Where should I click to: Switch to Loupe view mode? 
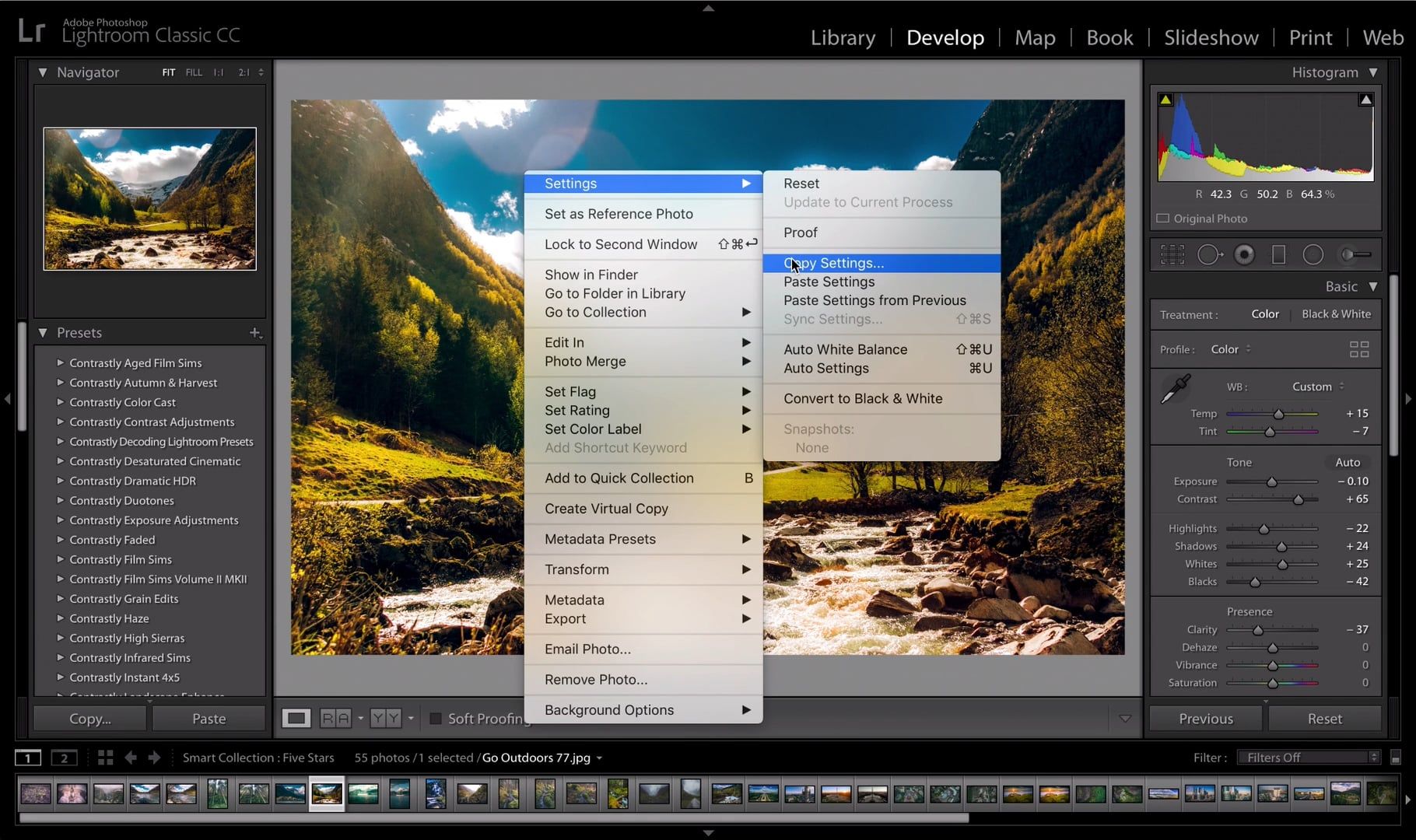[x=296, y=719]
